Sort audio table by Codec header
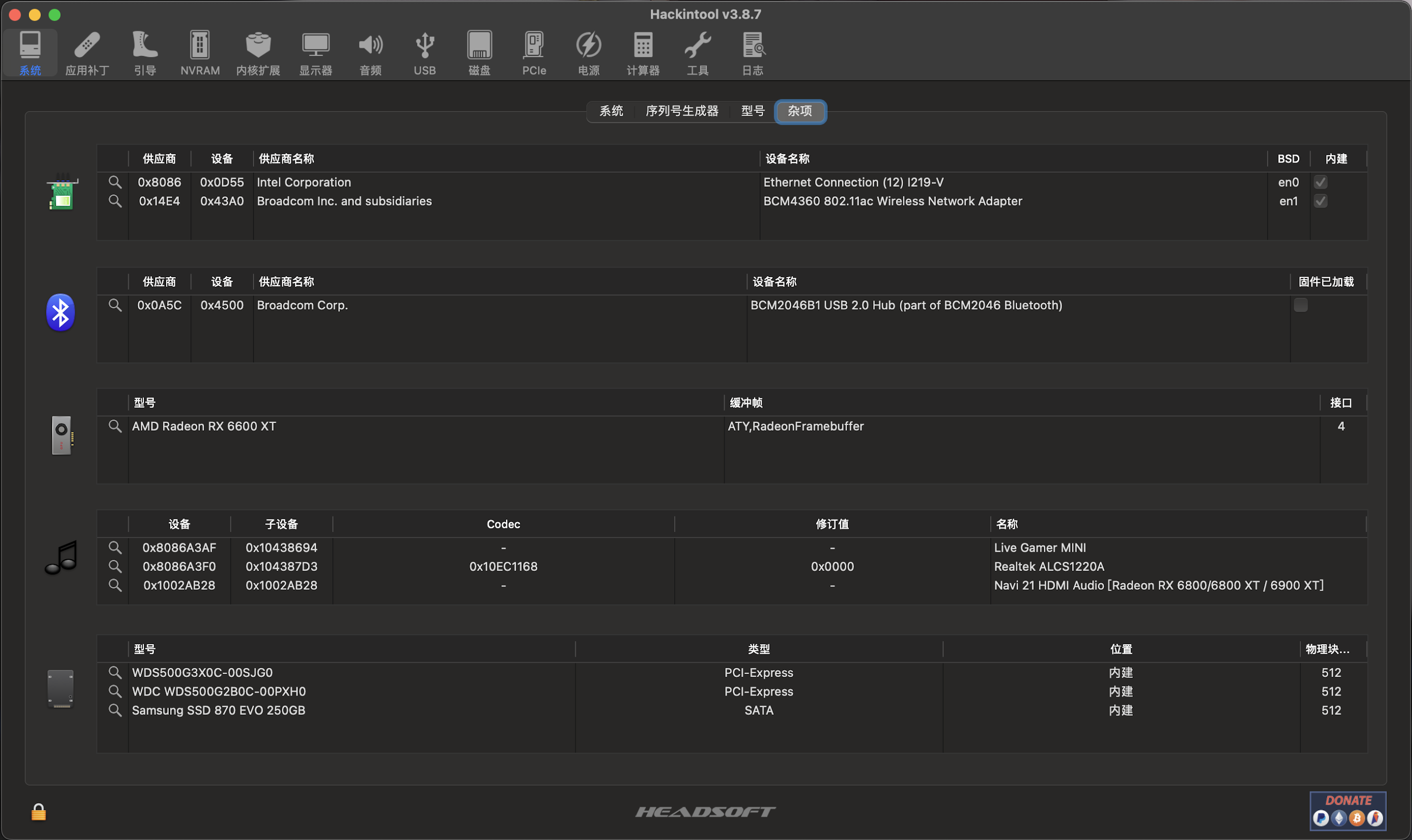 tap(503, 524)
